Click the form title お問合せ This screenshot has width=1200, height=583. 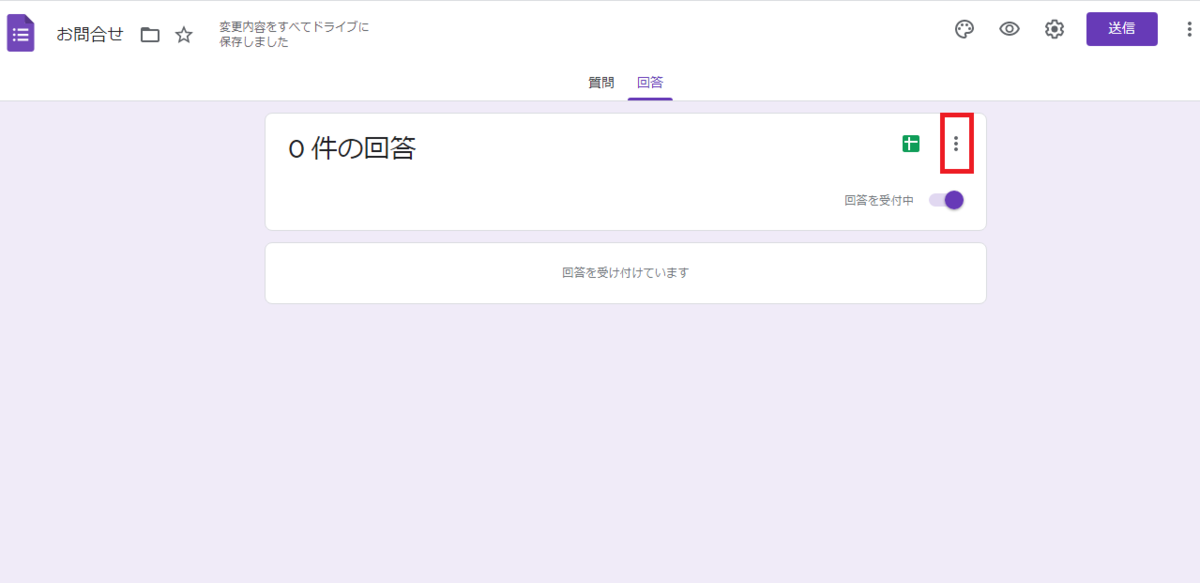(x=90, y=35)
